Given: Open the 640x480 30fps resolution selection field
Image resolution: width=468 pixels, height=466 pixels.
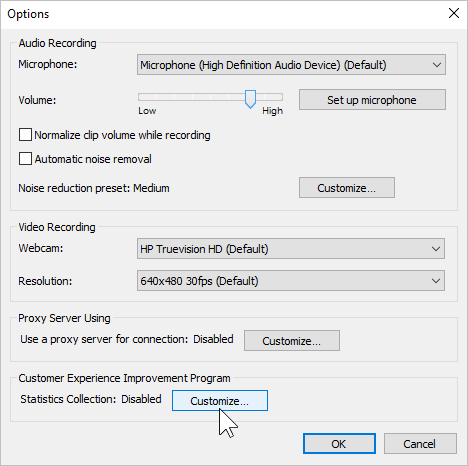Looking at the screenshot, I should coord(291,281).
